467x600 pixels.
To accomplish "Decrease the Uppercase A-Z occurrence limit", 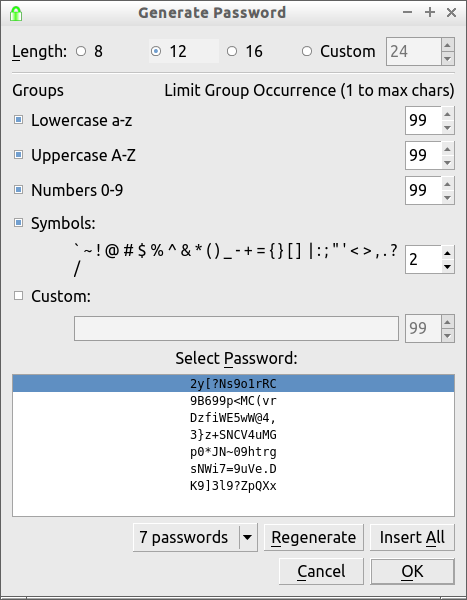I will (447, 162).
